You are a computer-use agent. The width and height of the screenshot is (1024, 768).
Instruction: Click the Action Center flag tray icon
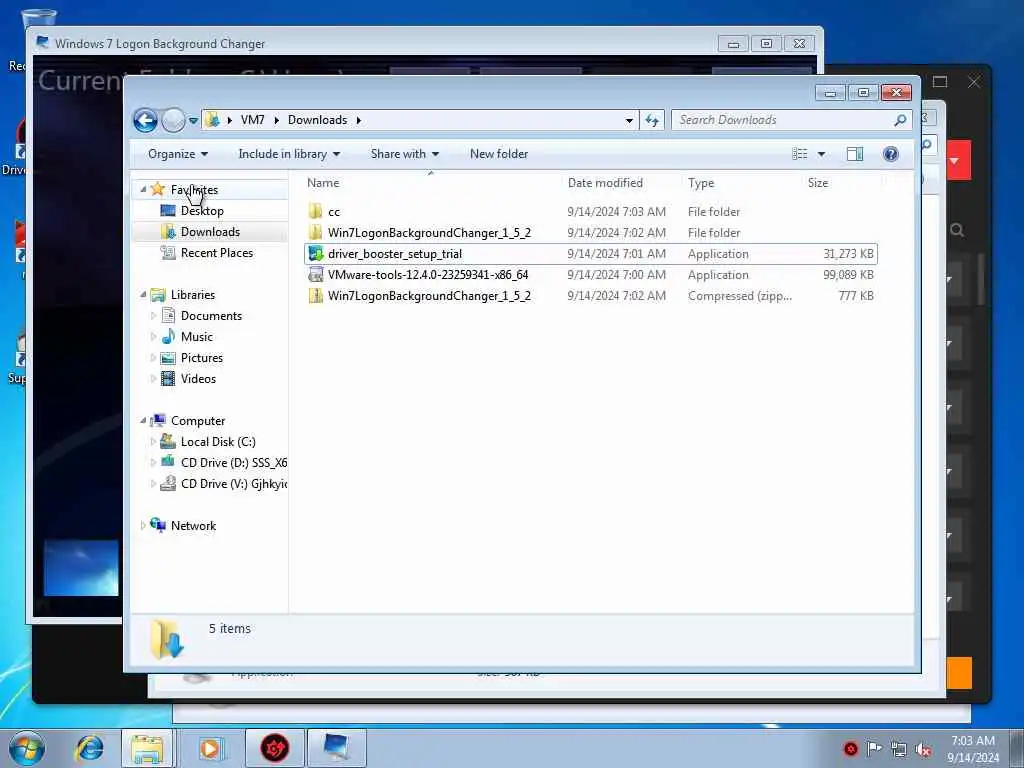[874, 748]
